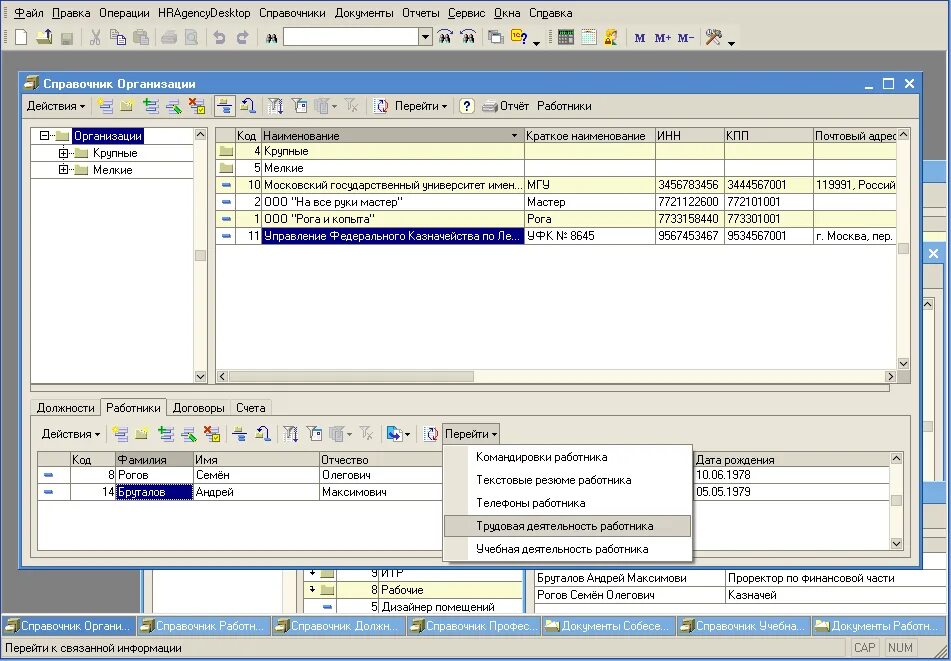Toggle hierarchical view in Работники tab toolbar
The image size is (951, 661).
(x=240, y=434)
